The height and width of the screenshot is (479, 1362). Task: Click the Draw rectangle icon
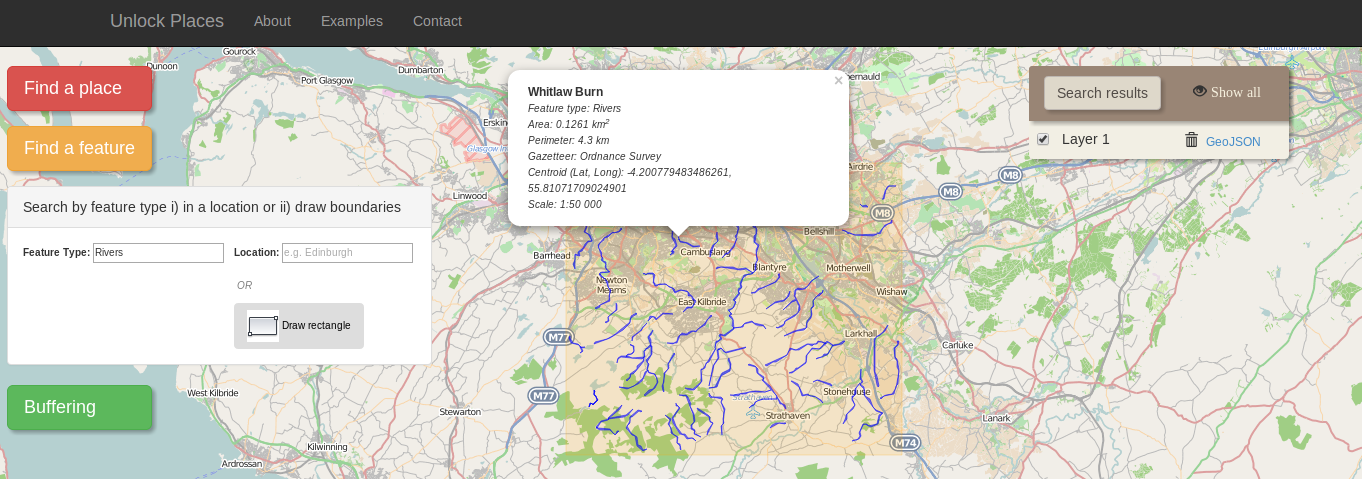[262, 326]
